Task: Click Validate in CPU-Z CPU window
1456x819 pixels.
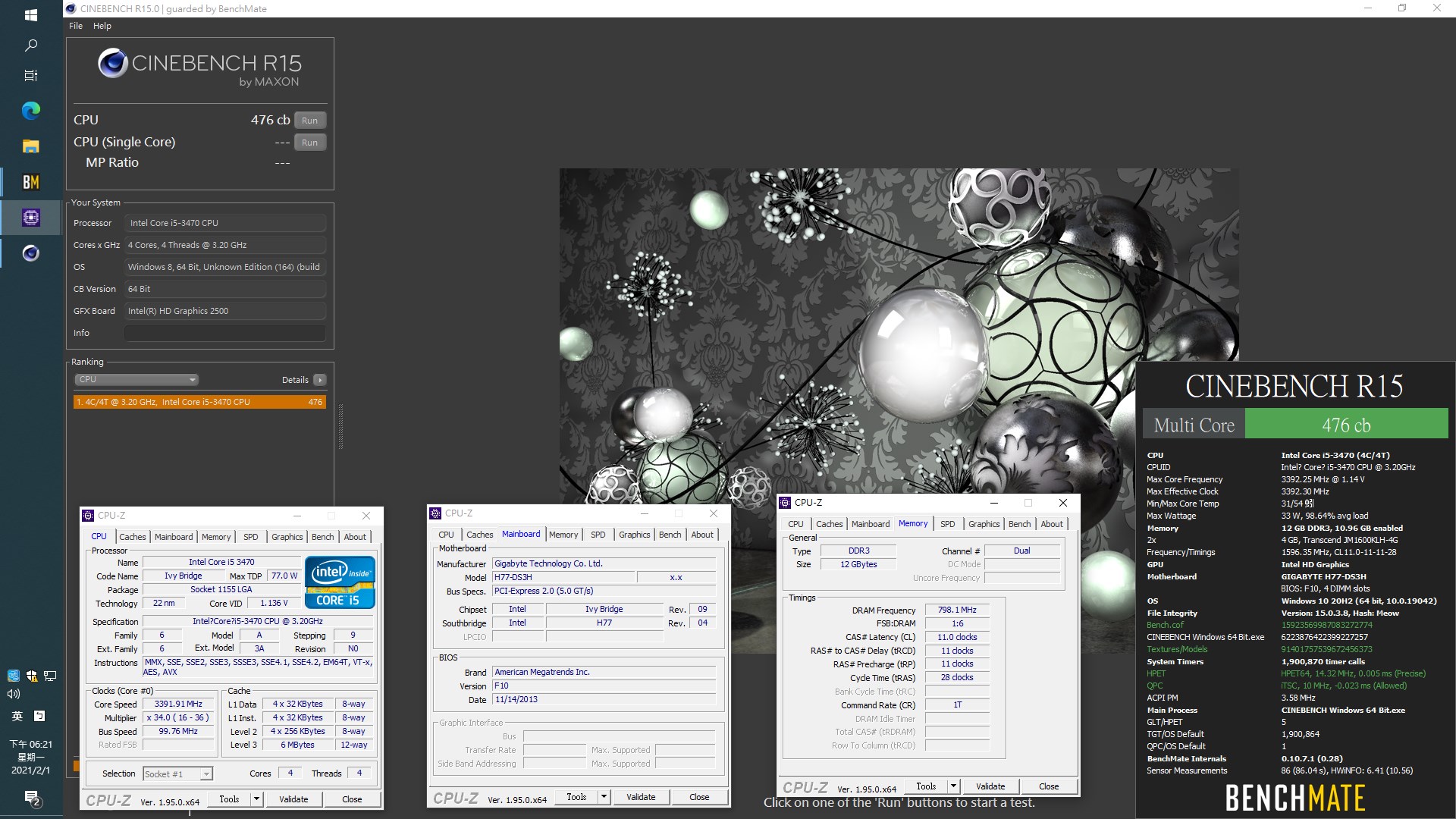Action: [x=293, y=799]
